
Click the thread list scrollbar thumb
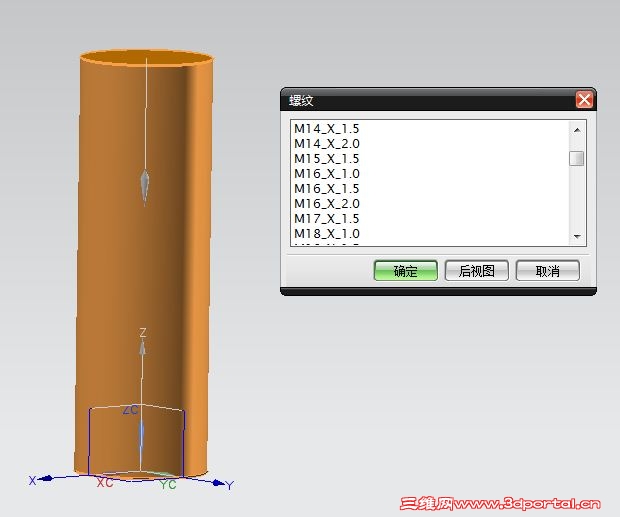(x=577, y=158)
